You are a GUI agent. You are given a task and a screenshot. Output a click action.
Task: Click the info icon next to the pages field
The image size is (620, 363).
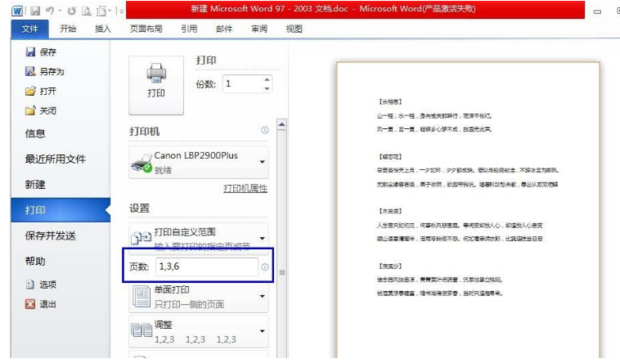(265, 267)
